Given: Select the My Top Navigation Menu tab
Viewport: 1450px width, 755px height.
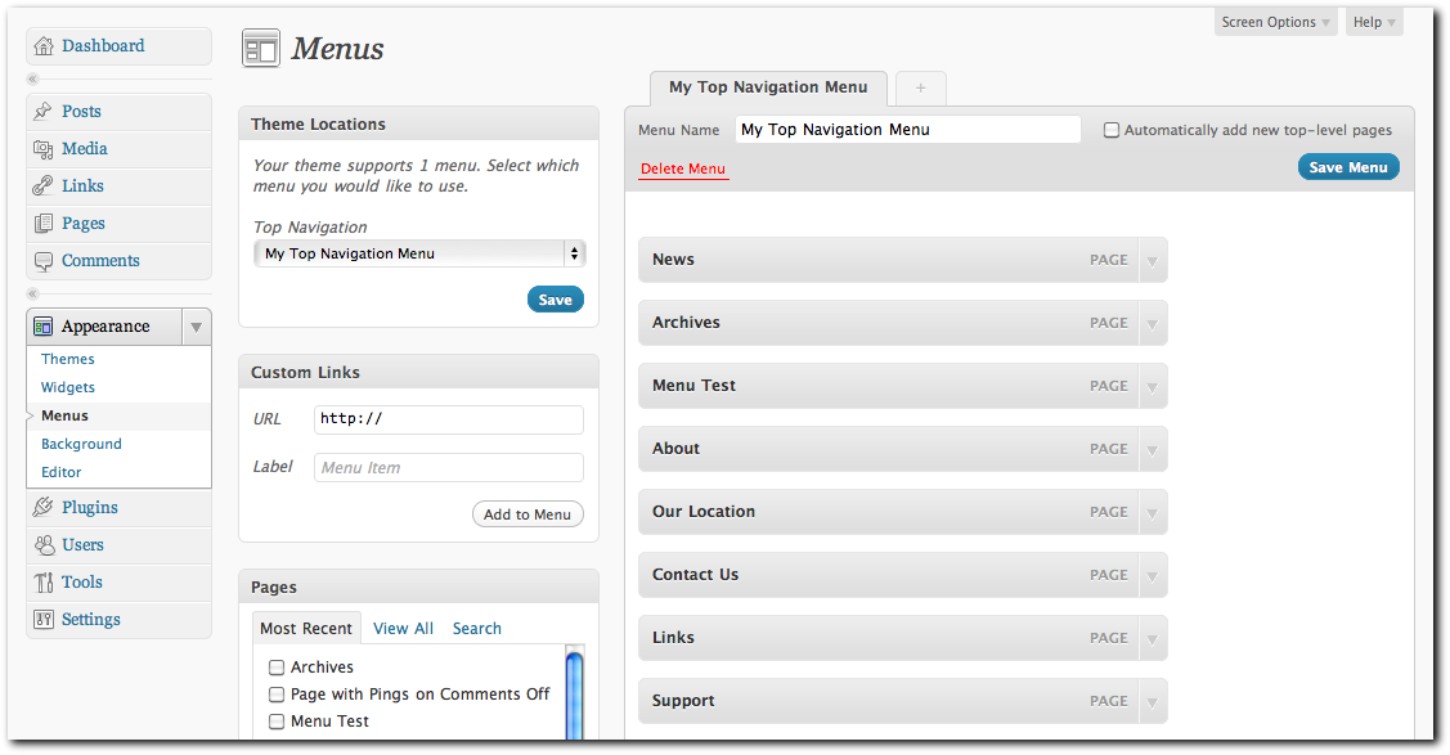Looking at the screenshot, I should pyautogui.click(x=768, y=88).
